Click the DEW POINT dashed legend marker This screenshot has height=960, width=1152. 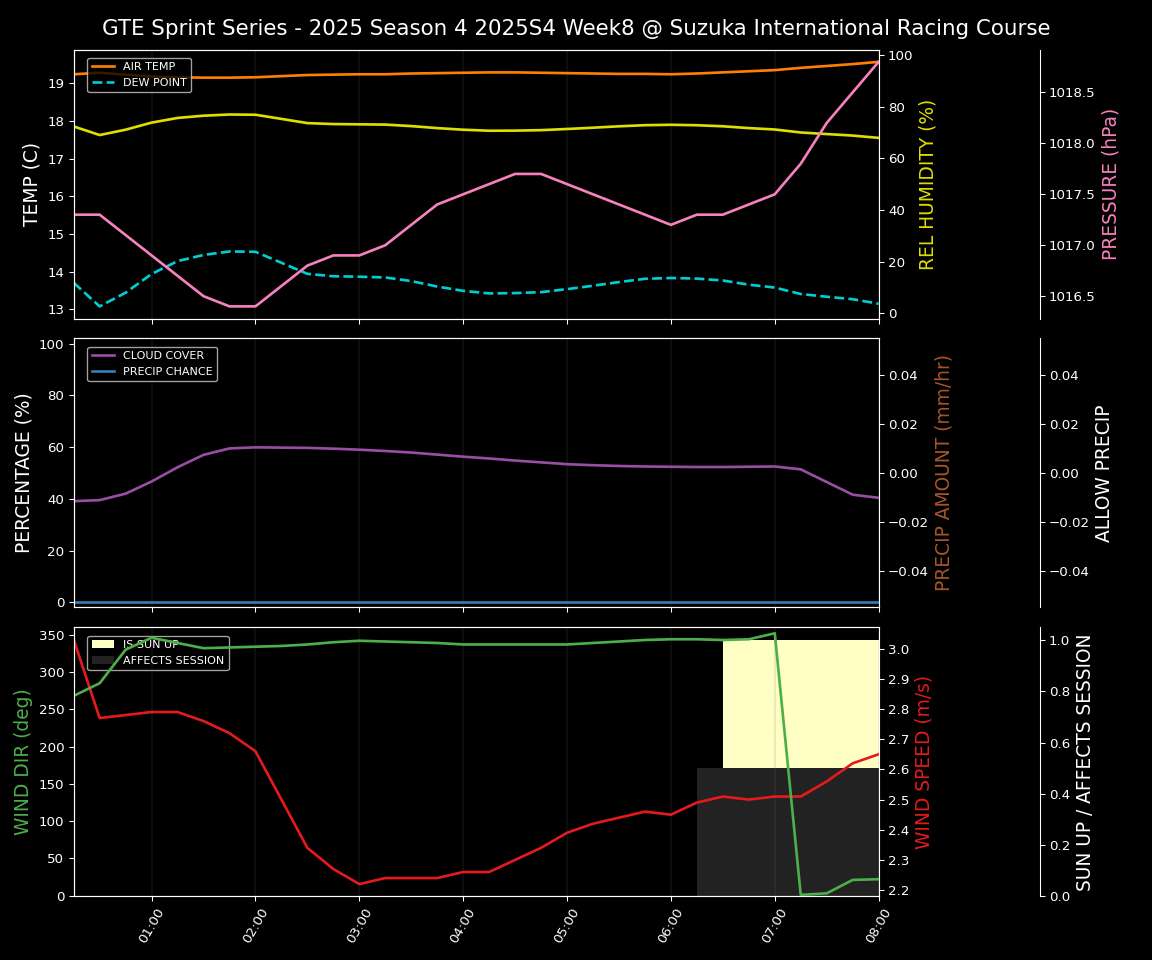coord(104,83)
